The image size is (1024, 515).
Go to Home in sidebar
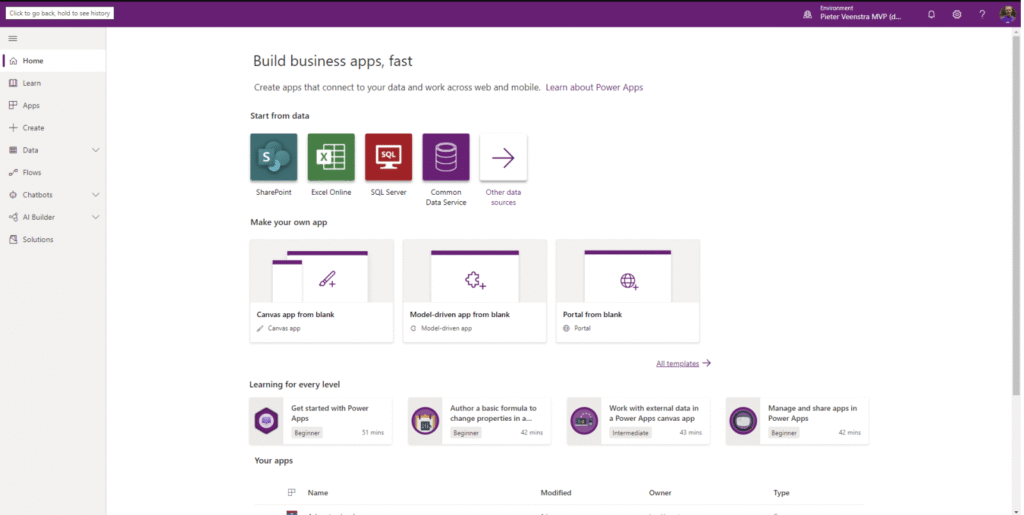click(53, 61)
